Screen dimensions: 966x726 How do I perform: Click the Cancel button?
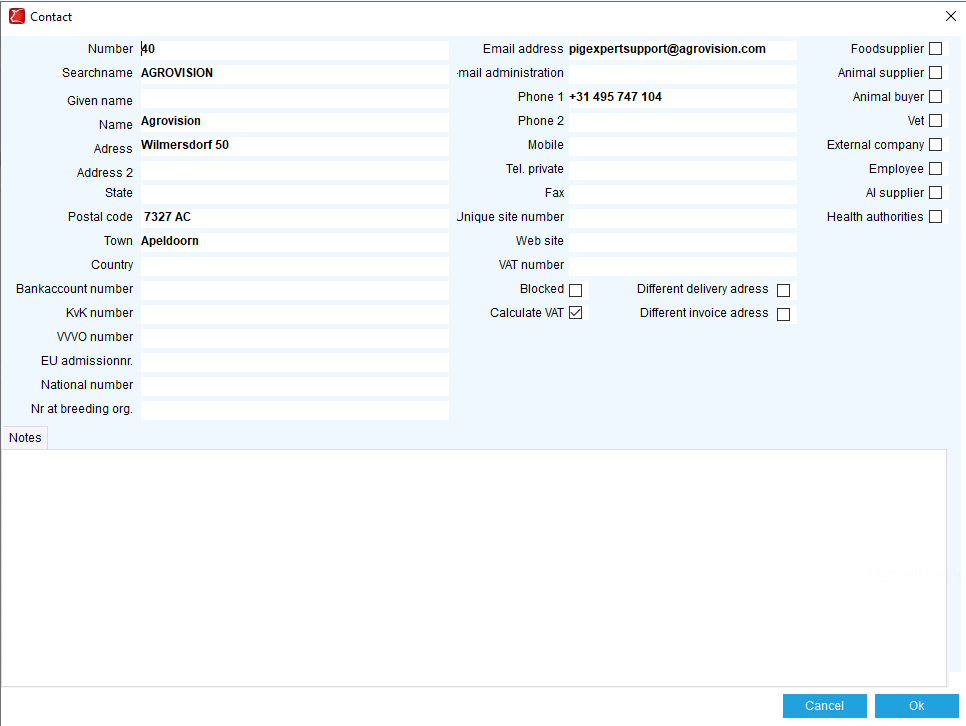[824, 706]
